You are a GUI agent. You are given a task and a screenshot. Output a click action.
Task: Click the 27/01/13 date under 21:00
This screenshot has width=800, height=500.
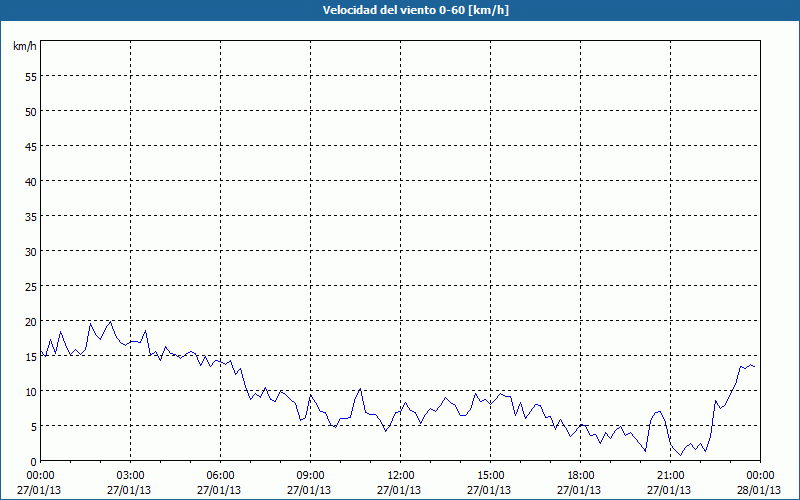pyautogui.click(x=669, y=490)
